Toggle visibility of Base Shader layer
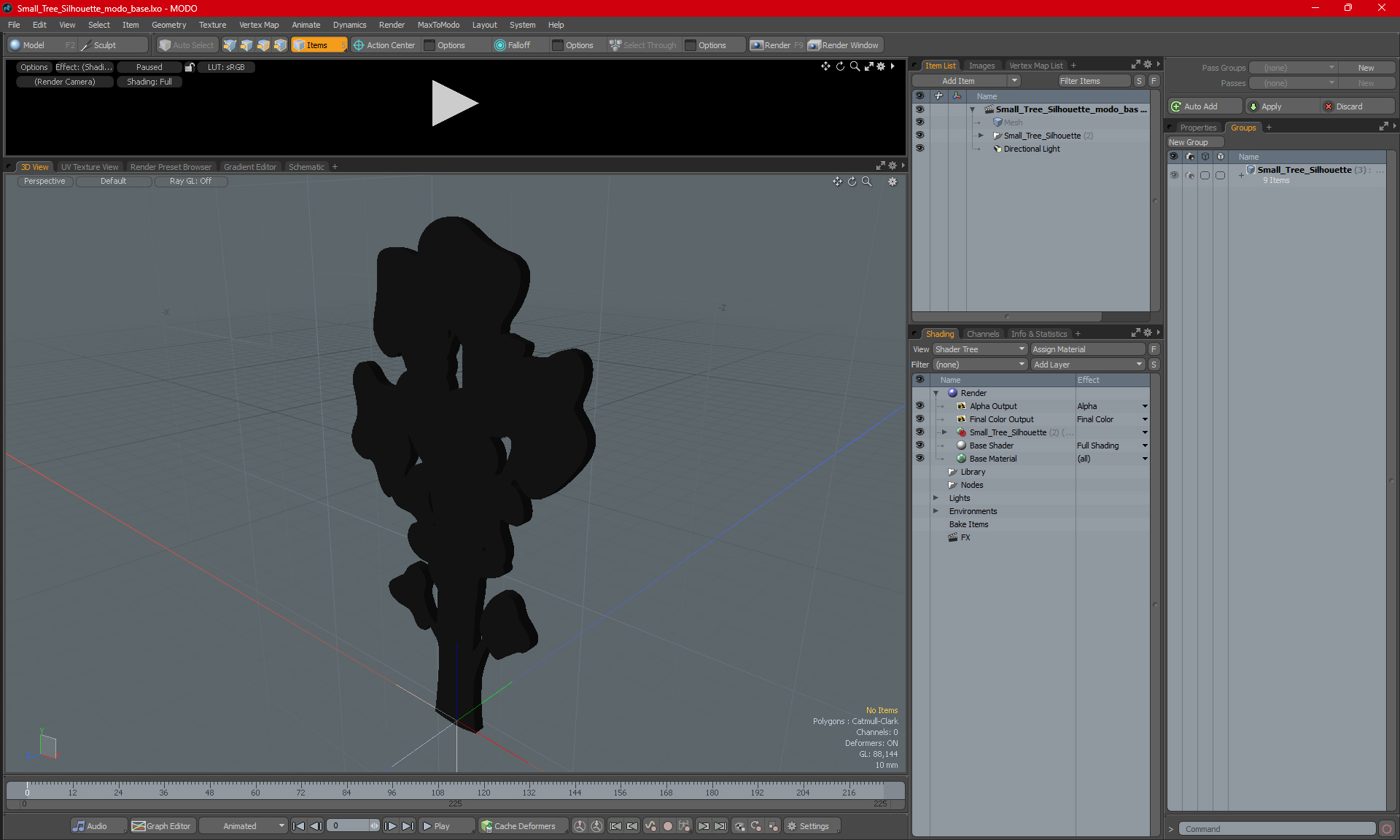This screenshot has height=840, width=1400. (x=919, y=446)
